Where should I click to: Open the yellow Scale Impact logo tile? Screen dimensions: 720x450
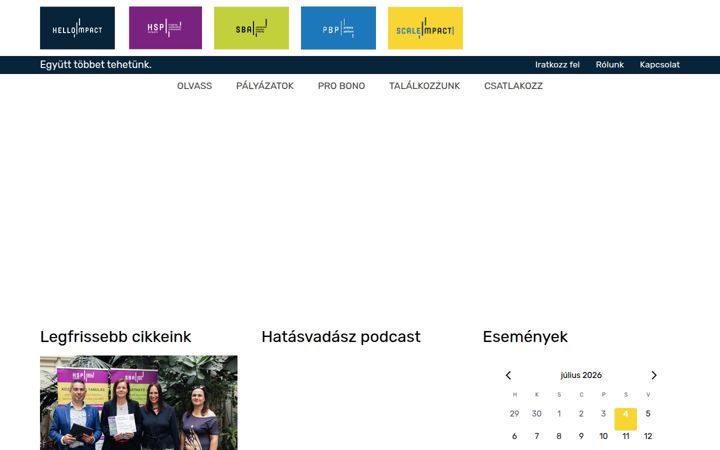(x=425, y=28)
